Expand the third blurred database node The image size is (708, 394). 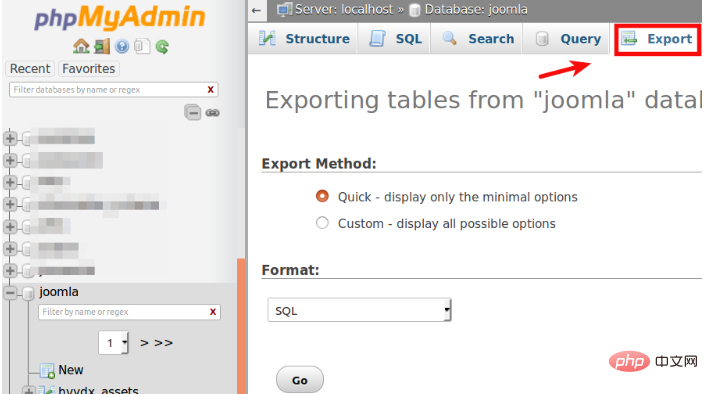(10, 182)
